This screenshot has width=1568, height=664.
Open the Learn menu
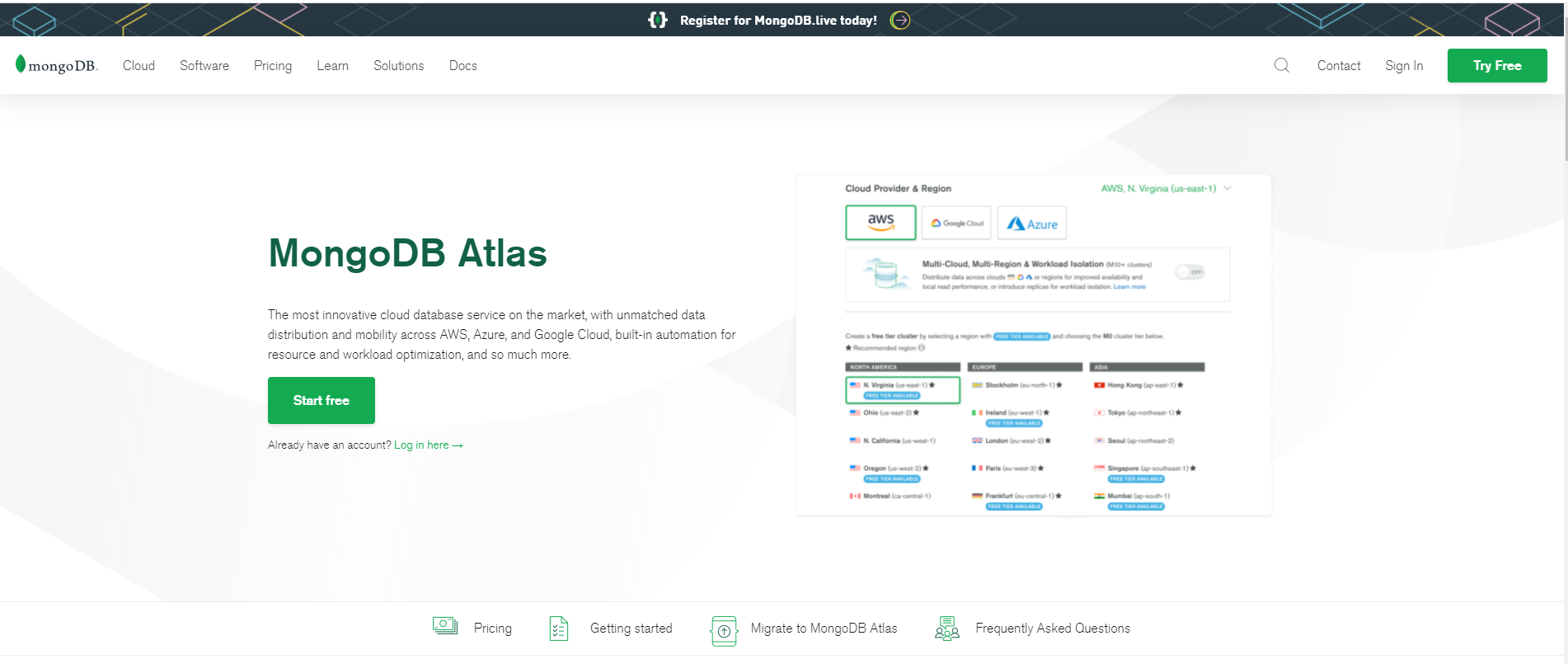[332, 66]
